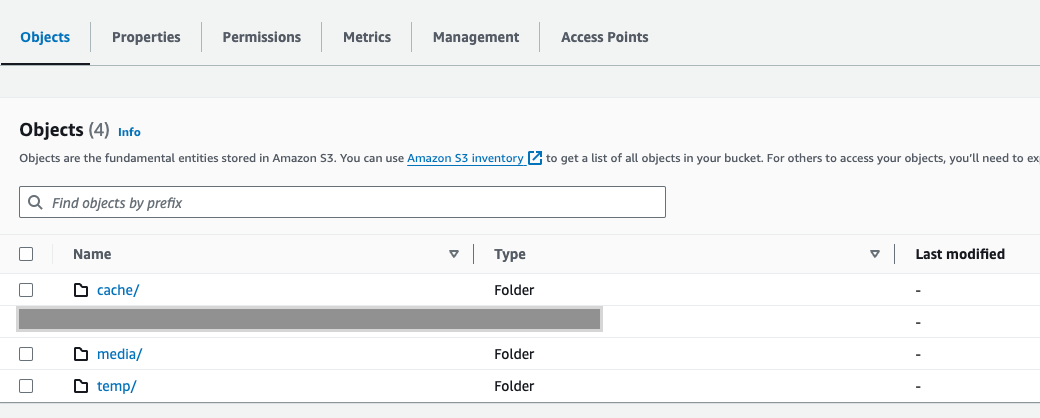Click the search magnifier icon
Screen dimensions: 1040x418
[35, 203]
